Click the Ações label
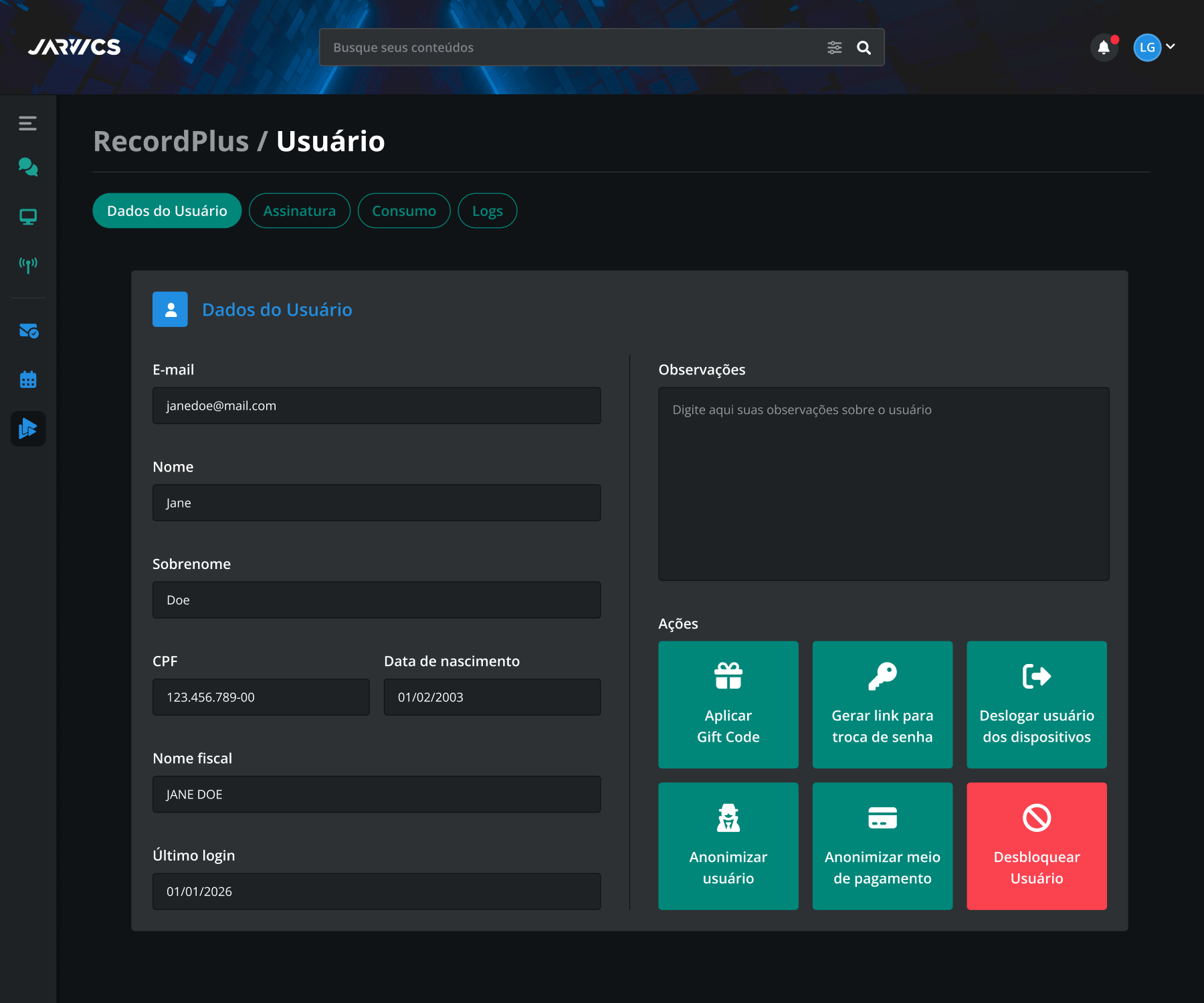 point(678,623)
